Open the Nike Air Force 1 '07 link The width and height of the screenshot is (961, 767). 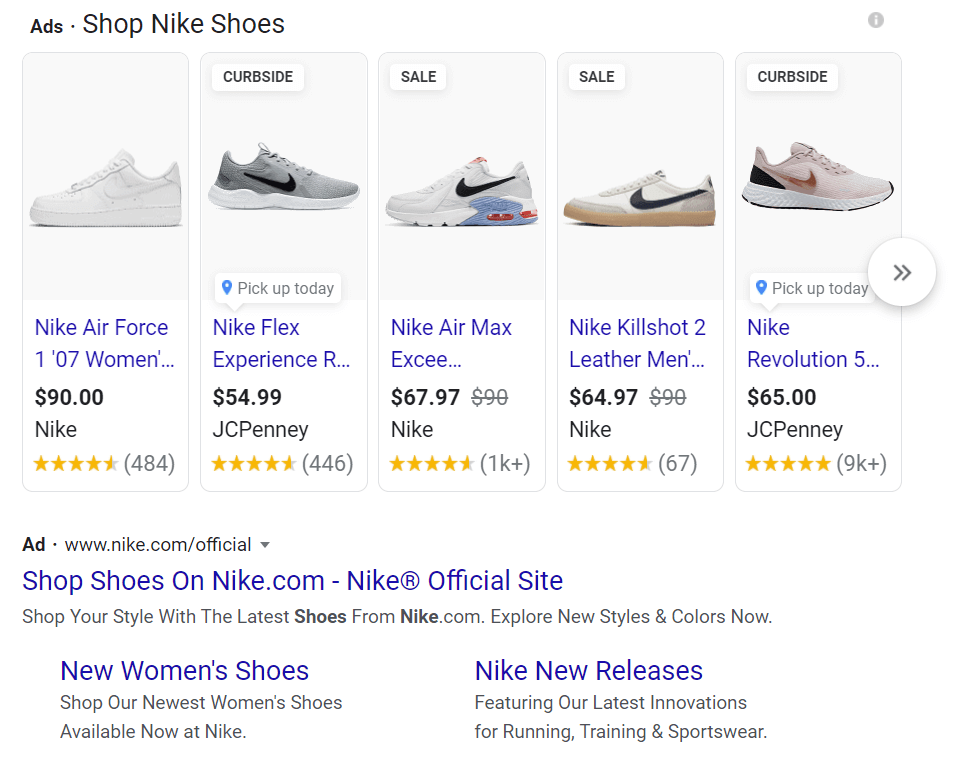click(x=103, y=343)
